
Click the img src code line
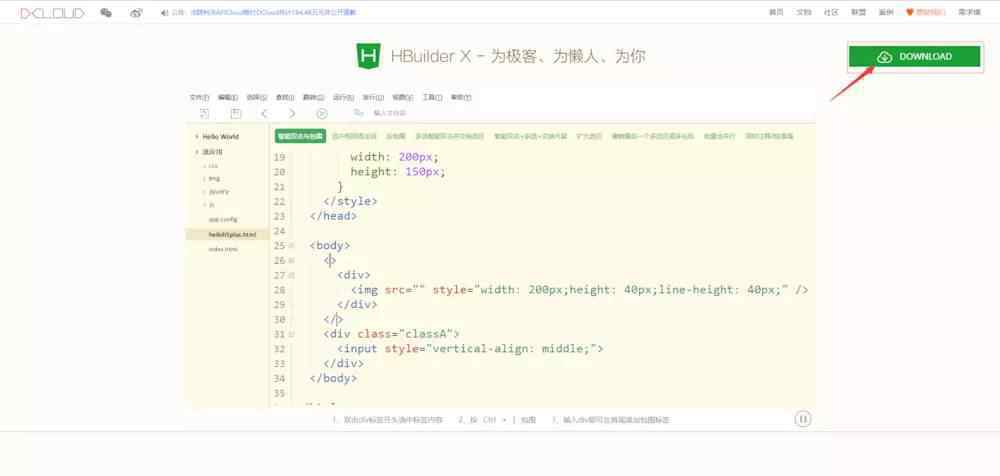(x=580, y=290)
